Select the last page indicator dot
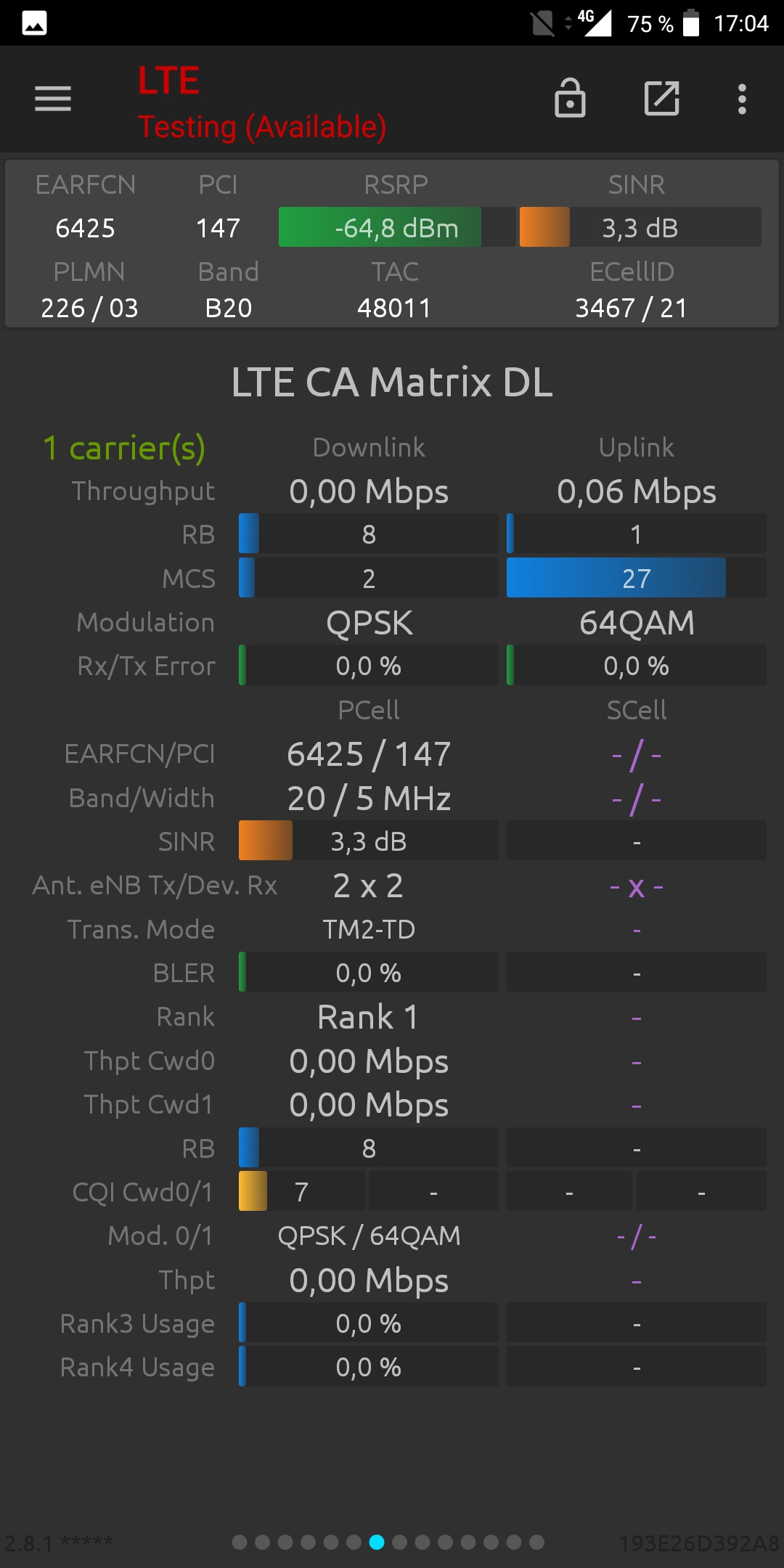784x1568 pixels. click(537, 1542)
